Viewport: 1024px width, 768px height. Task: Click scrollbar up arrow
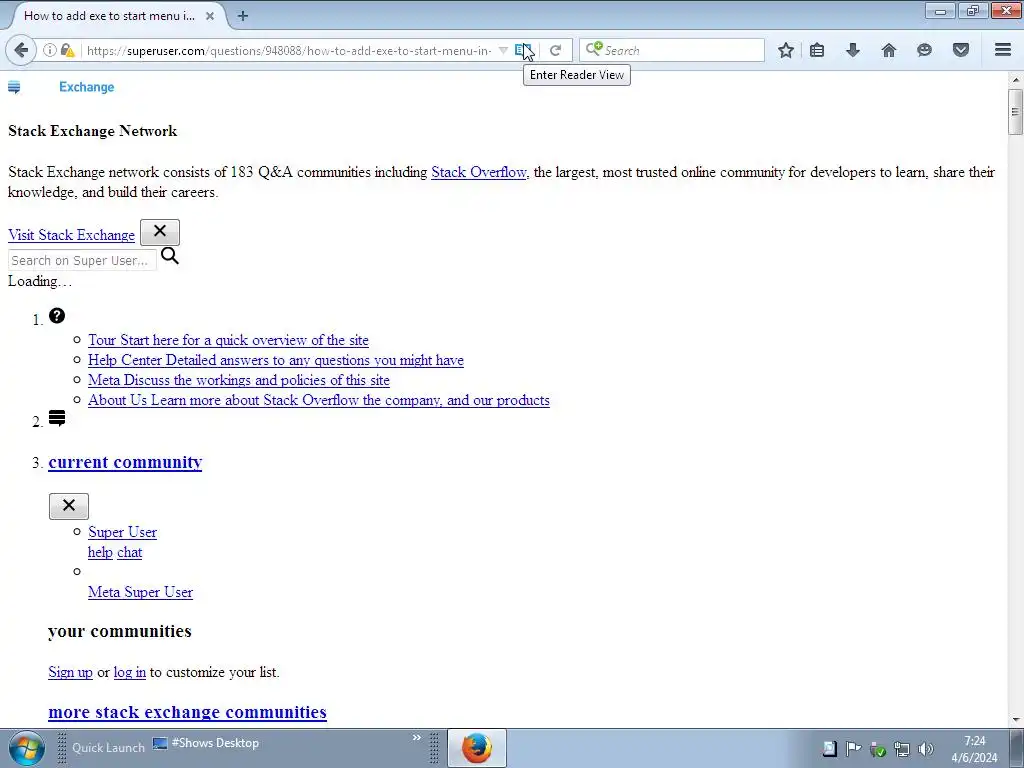coord(1015,80)
